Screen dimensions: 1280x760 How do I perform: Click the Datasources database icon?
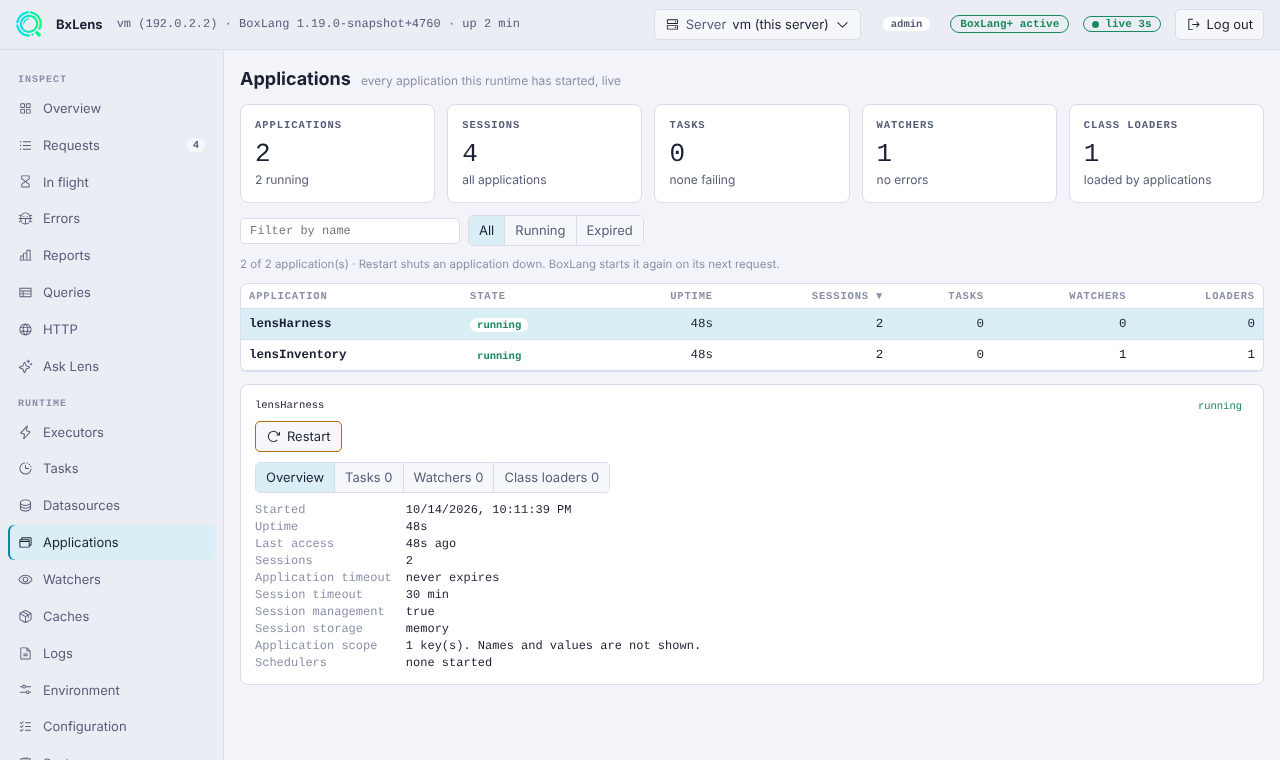pyautogui.click(x=25, y=505)
